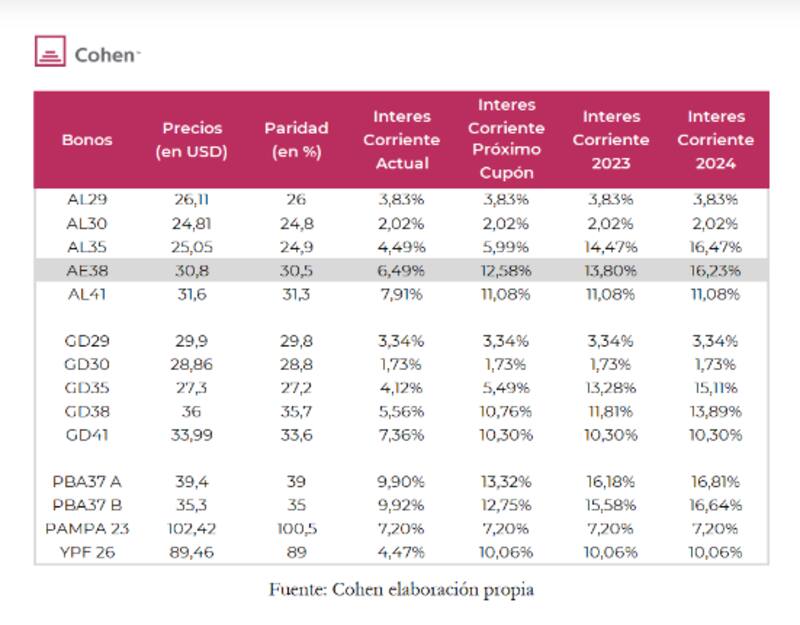Screen dimensions: 800x625
Task: Select the Interes Corriente 2024 header
Action: click(x=716, y=140)
